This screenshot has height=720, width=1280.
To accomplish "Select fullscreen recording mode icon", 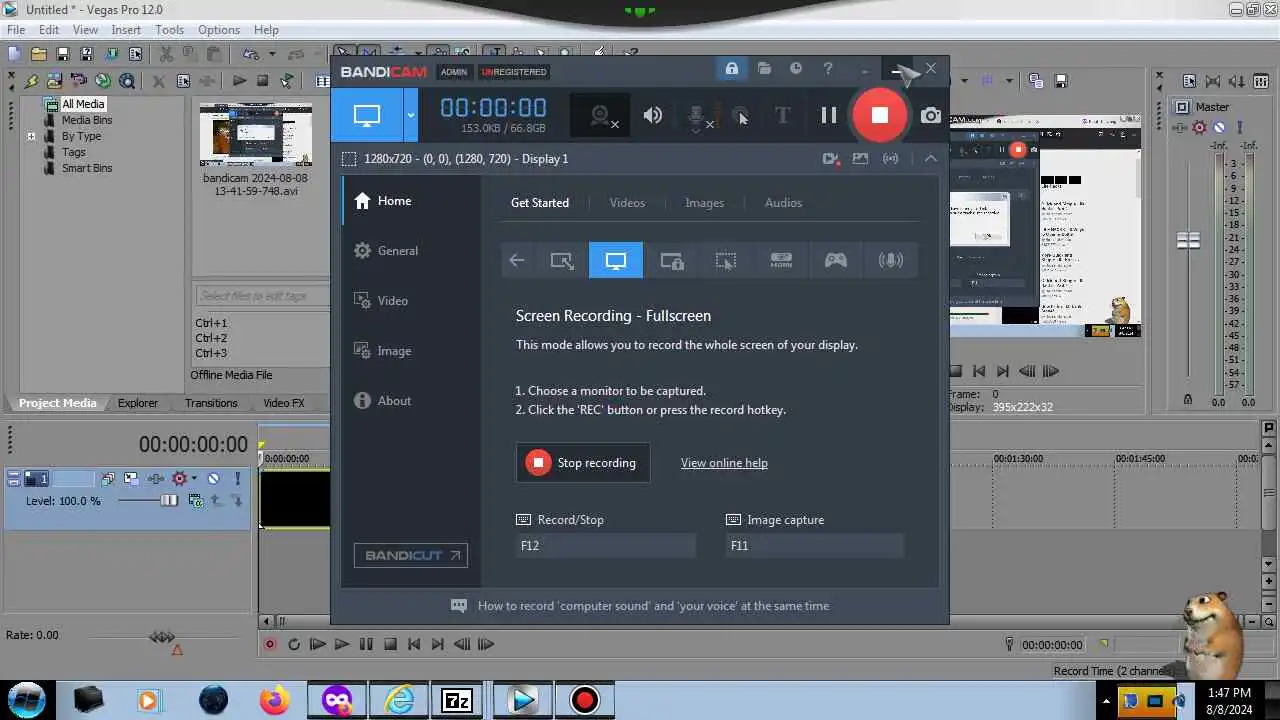I will (616, 260).
